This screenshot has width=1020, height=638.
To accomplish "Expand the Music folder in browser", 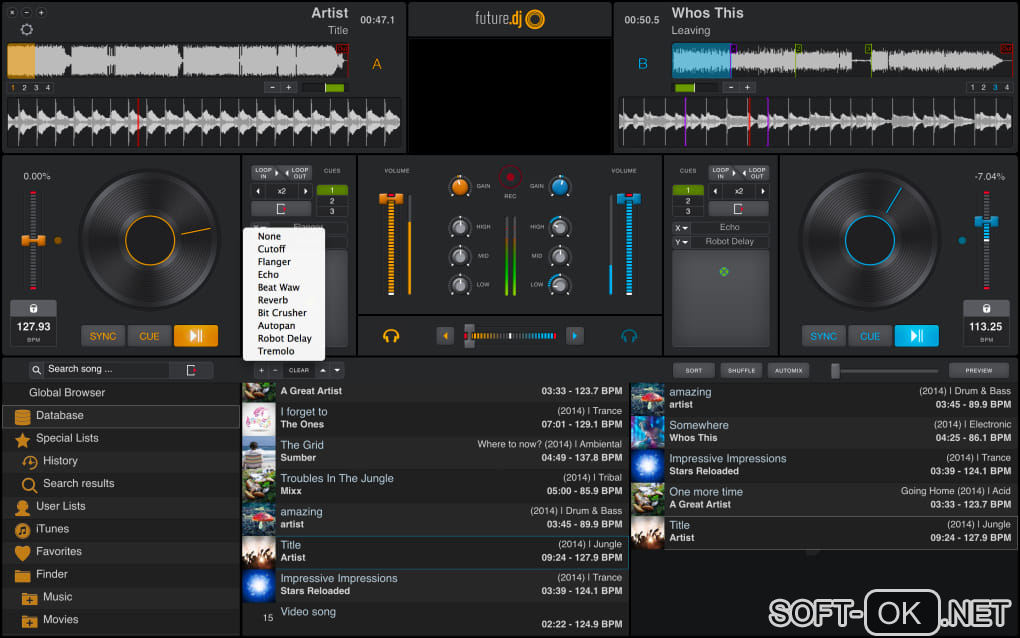I will tap(57, 597).
